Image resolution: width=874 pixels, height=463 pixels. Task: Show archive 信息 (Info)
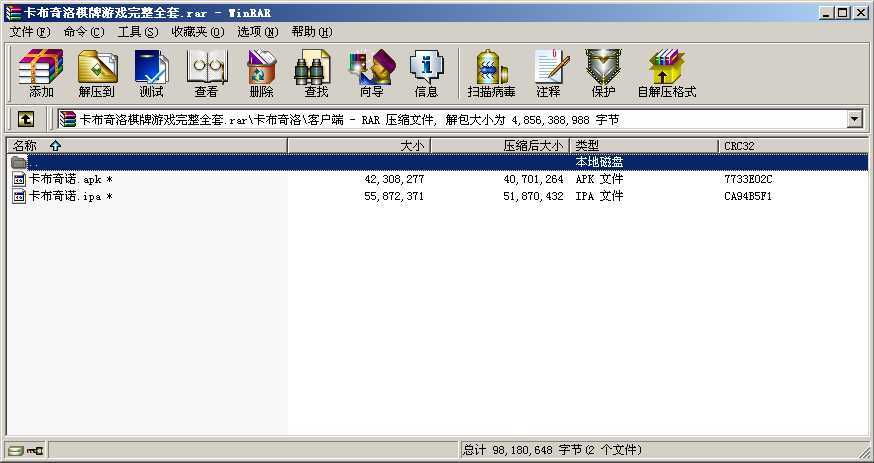pos(426,73)
